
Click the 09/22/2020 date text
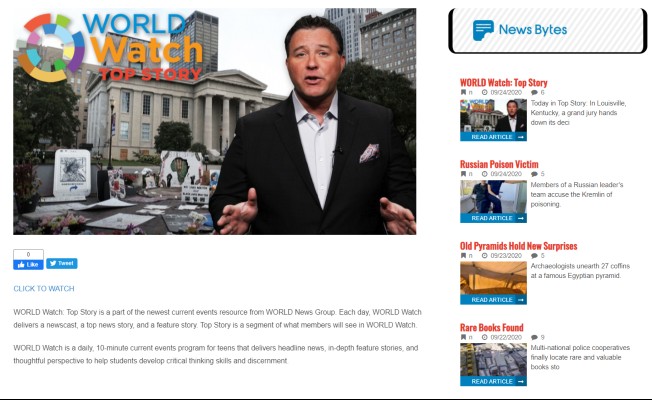(x=506, y=337)
